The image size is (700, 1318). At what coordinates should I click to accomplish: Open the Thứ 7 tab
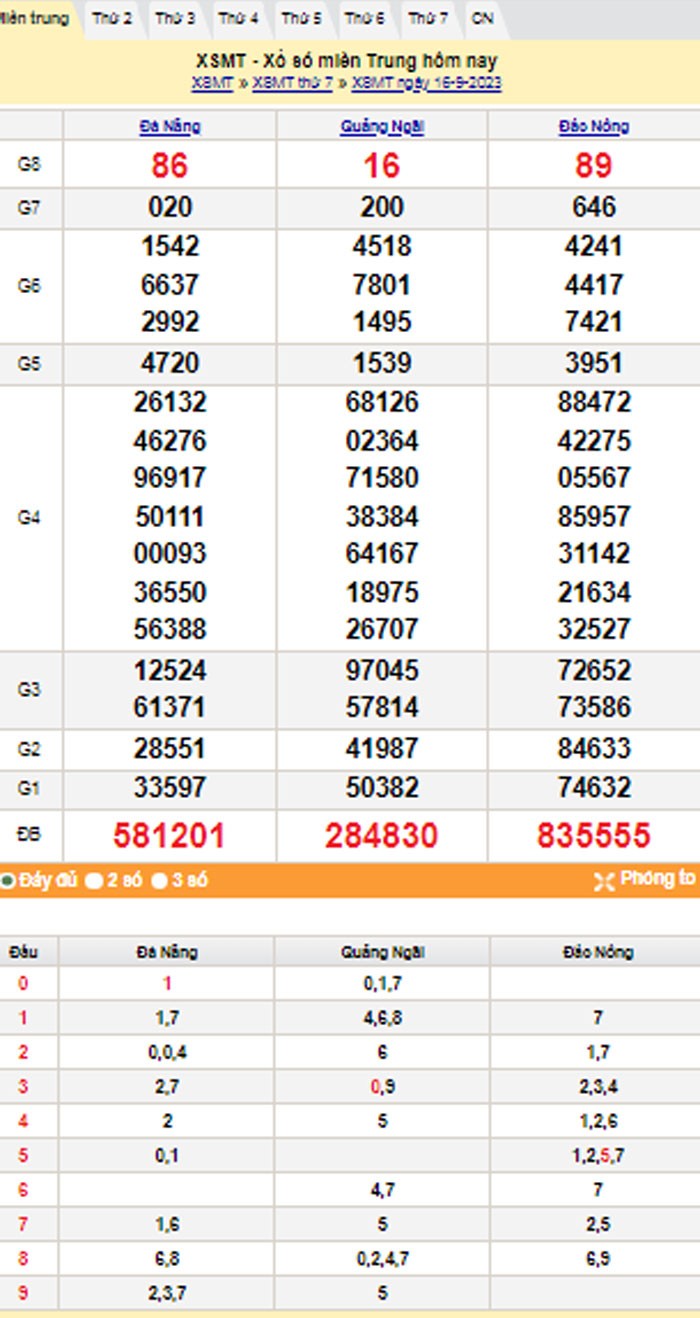tap(428, 18)
